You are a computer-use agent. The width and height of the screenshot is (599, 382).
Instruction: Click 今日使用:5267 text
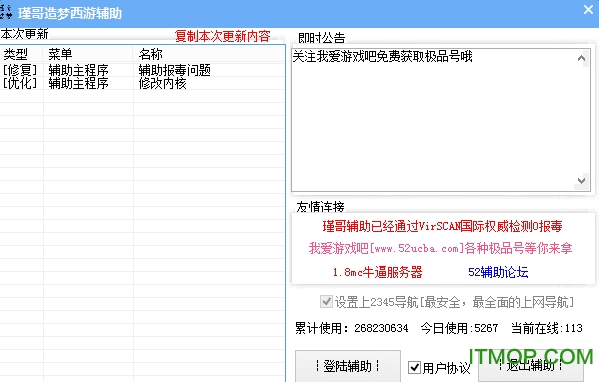pos(459,328)
